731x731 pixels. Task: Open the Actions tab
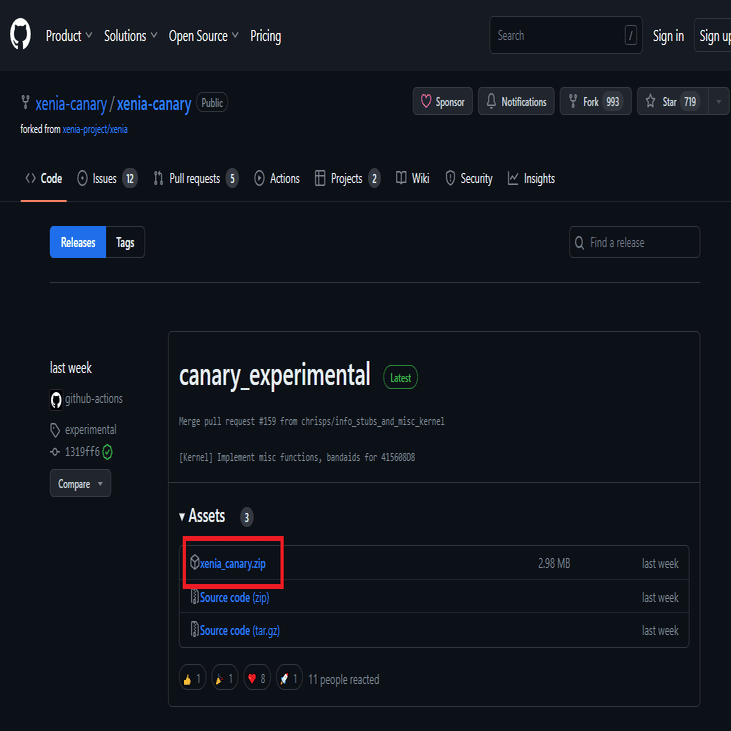pyautogui.click(x=277, y=179)
